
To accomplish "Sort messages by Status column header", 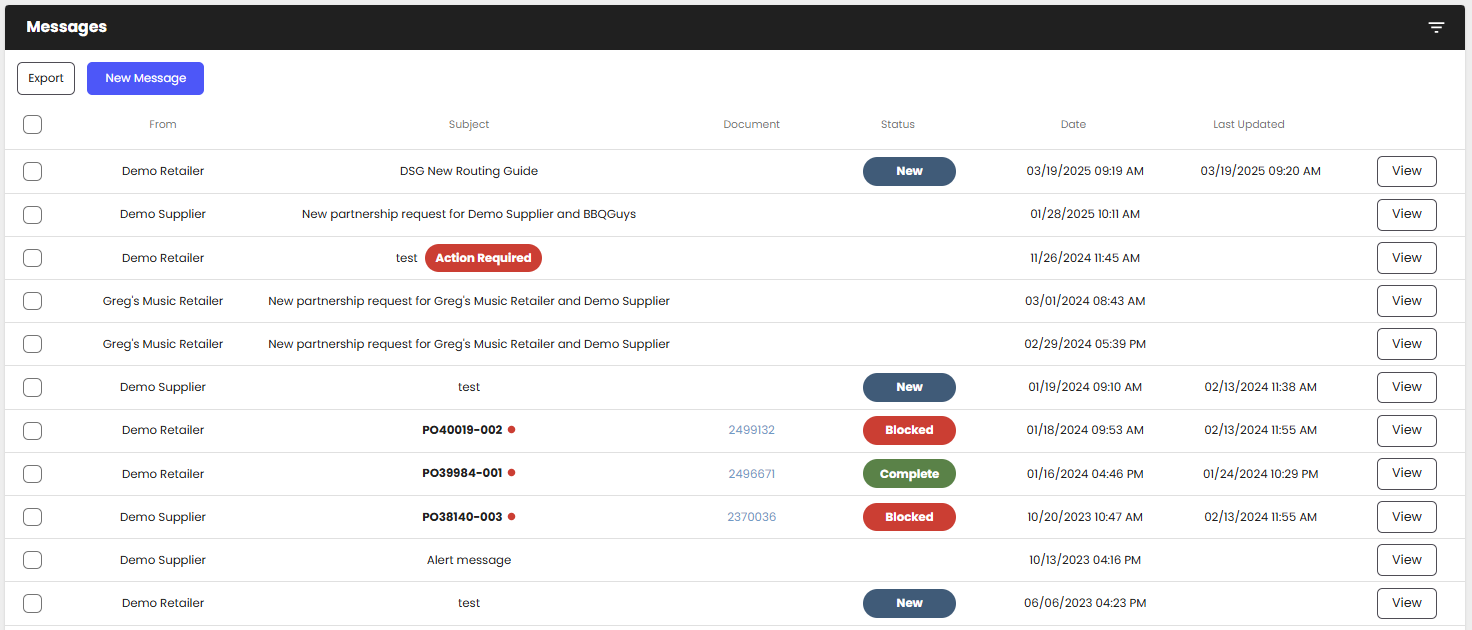I will click(x=897, y=124).
